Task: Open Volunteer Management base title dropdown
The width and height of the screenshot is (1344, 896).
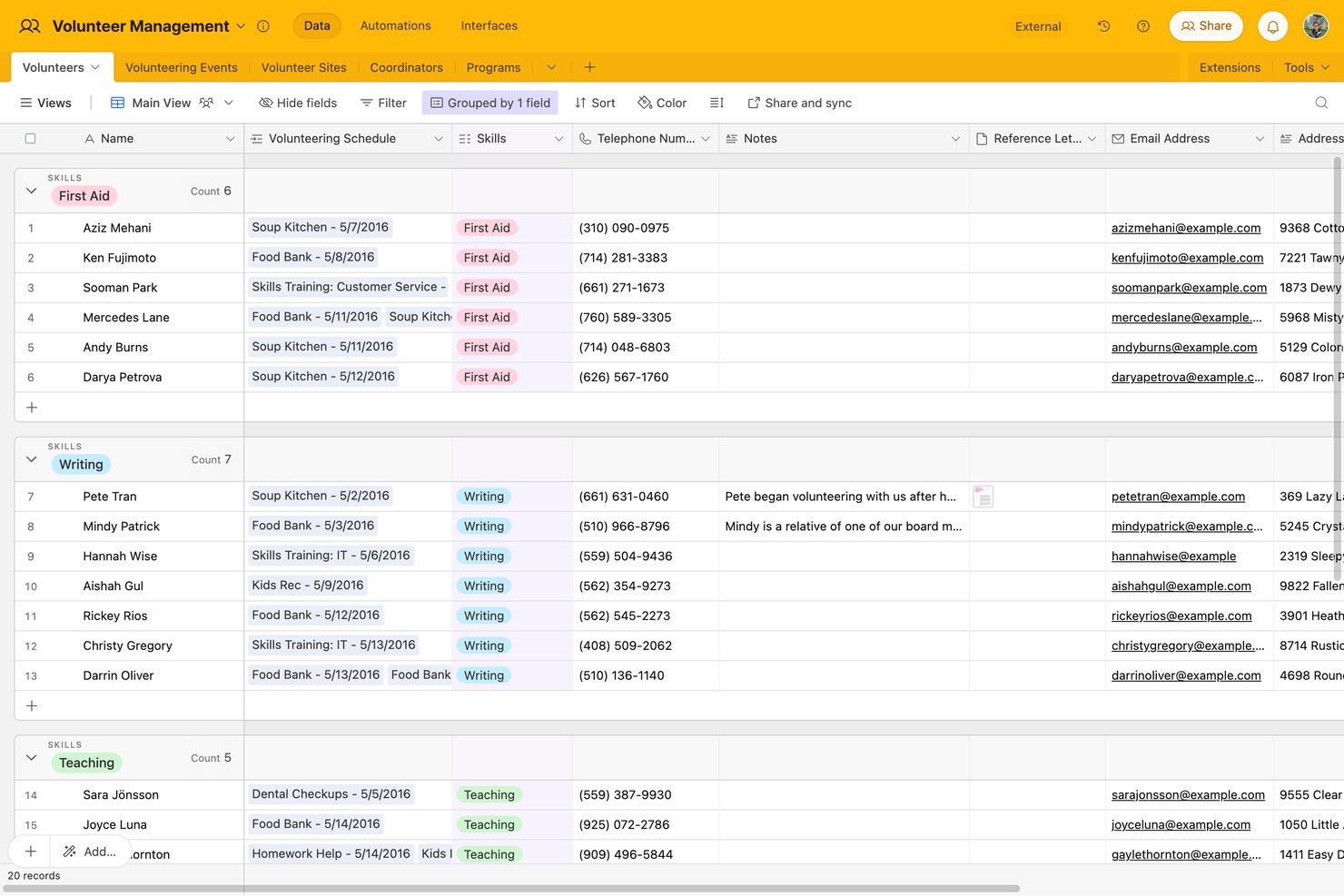Action: (241, 26)
